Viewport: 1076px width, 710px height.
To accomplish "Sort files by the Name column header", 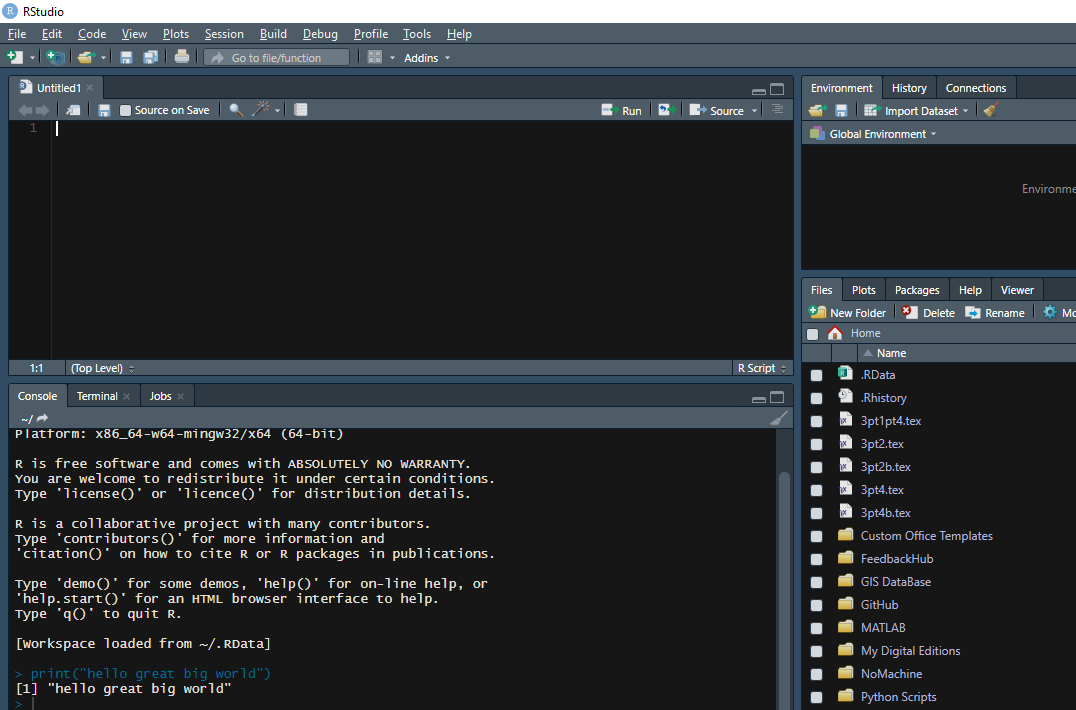I will [891, 353].
